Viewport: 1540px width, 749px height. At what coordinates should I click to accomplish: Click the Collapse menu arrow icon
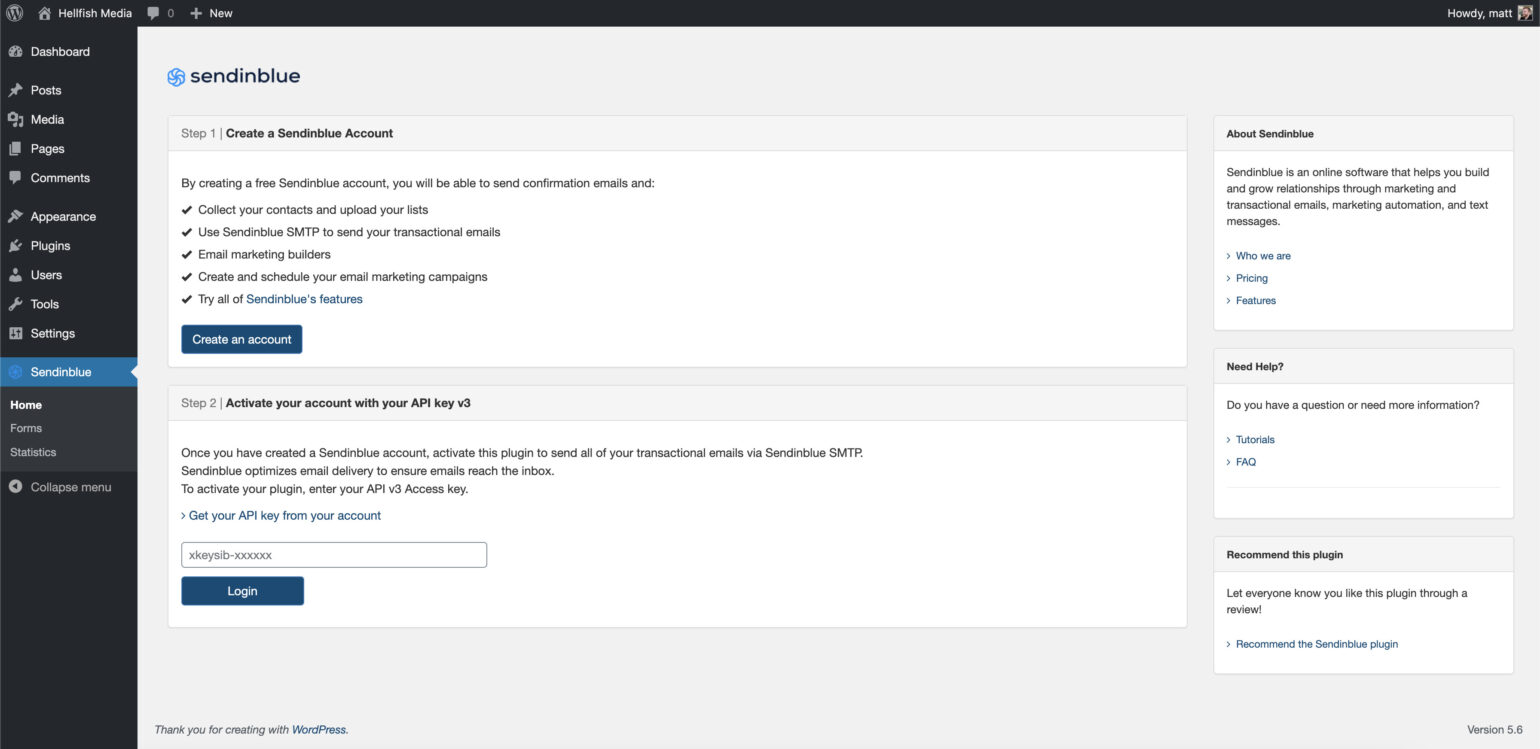pyautogui.click(x=15, y=487)
